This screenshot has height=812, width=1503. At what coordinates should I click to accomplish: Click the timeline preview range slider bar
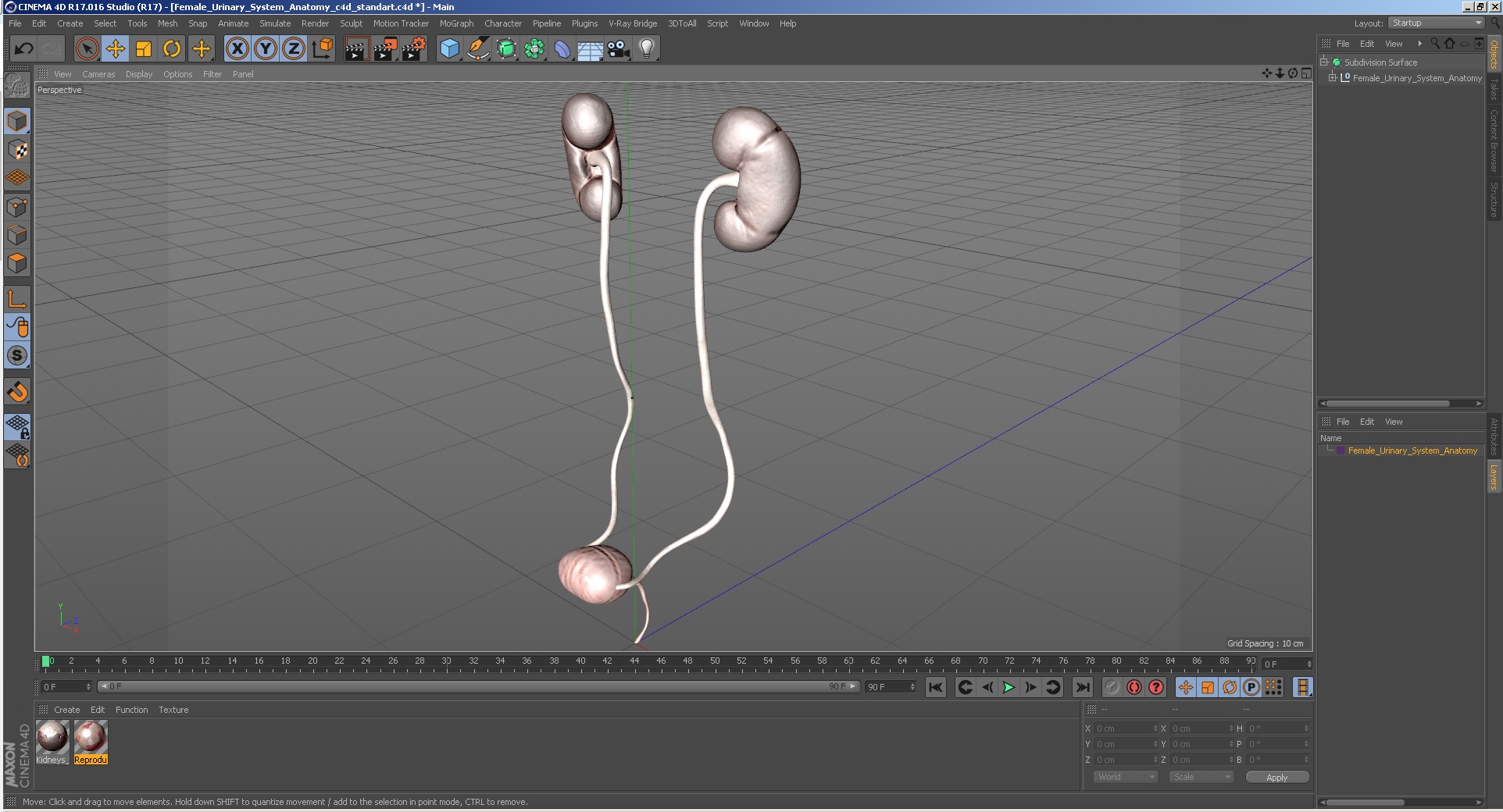[x=478, y=686]
